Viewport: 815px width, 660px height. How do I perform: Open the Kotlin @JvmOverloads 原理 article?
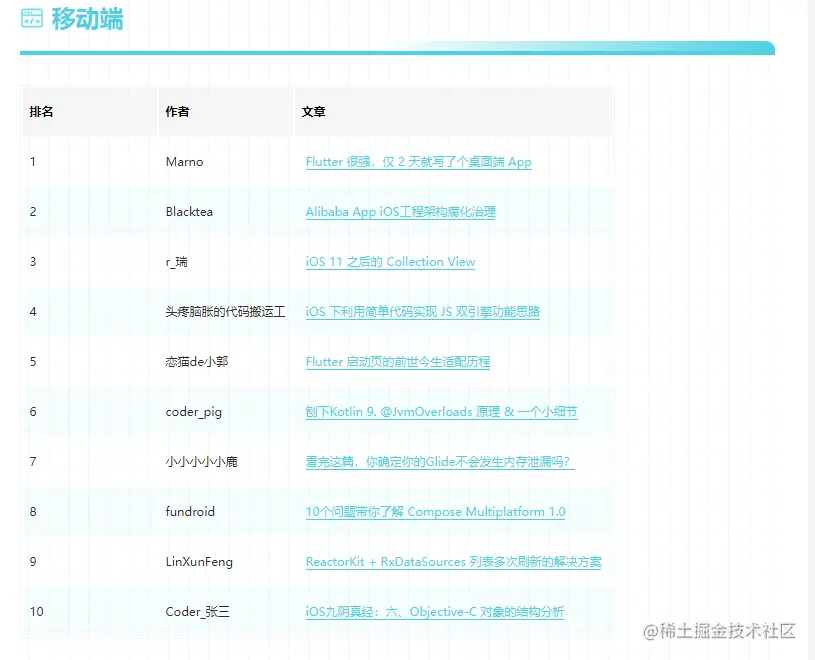tap(444, 412)
